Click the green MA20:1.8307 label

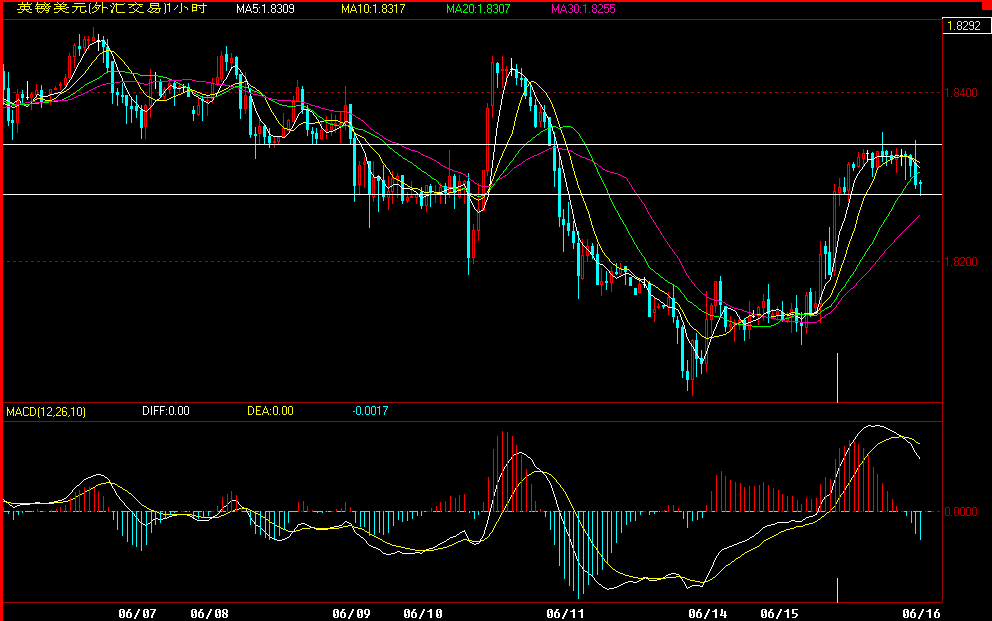coord(479,9)
